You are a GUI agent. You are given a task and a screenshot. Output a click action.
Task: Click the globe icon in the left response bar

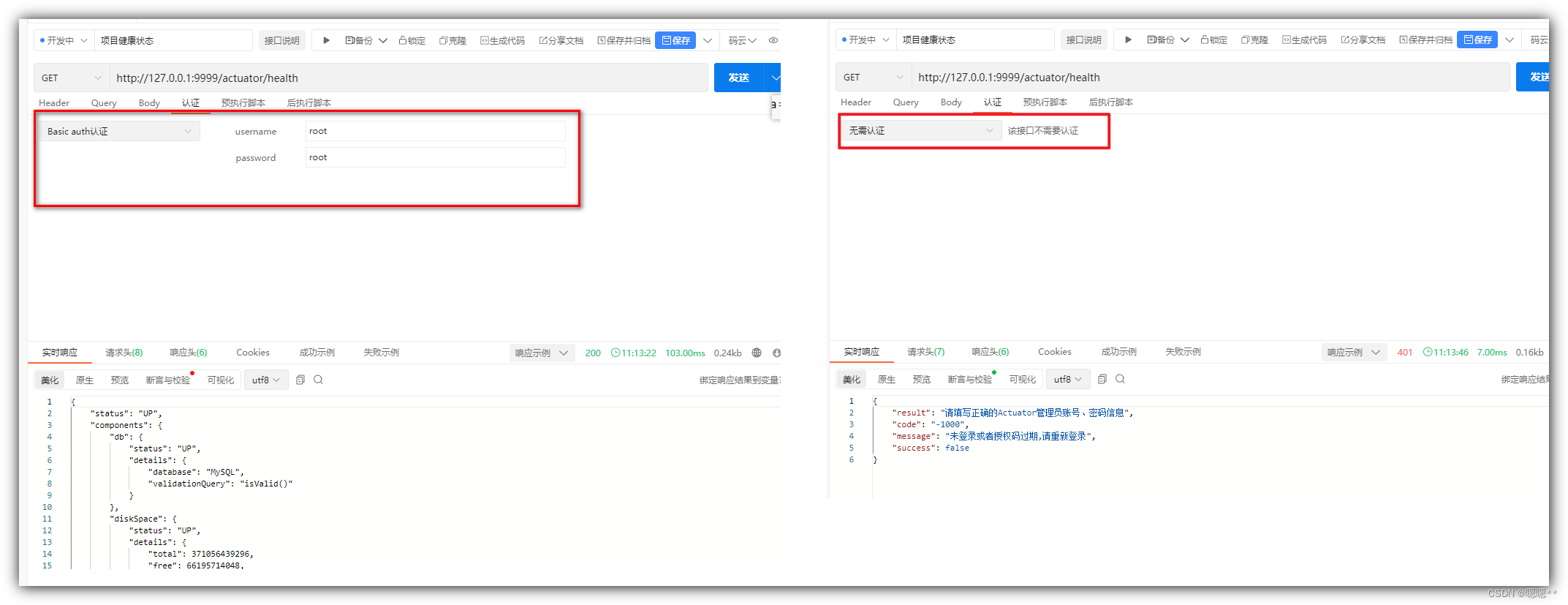click(x=757, y=353)
